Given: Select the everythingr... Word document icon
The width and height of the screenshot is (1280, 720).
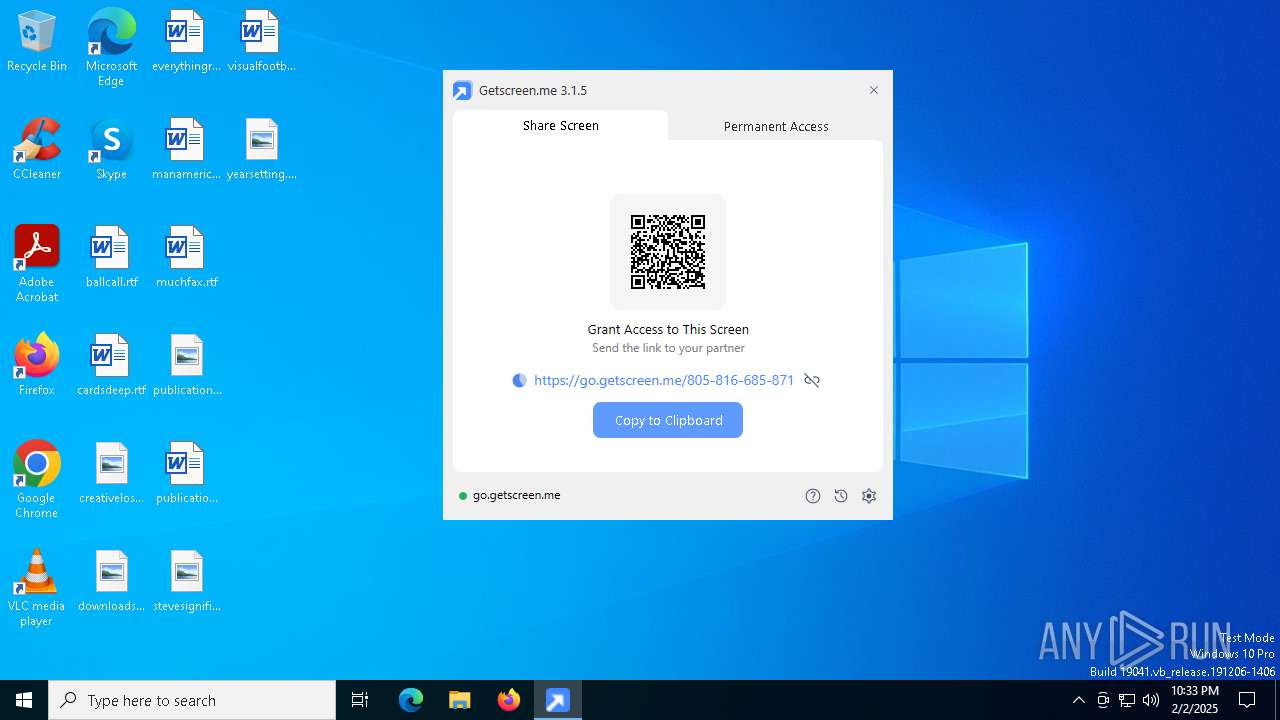Looking at the screenshot, I should point(186,42).
